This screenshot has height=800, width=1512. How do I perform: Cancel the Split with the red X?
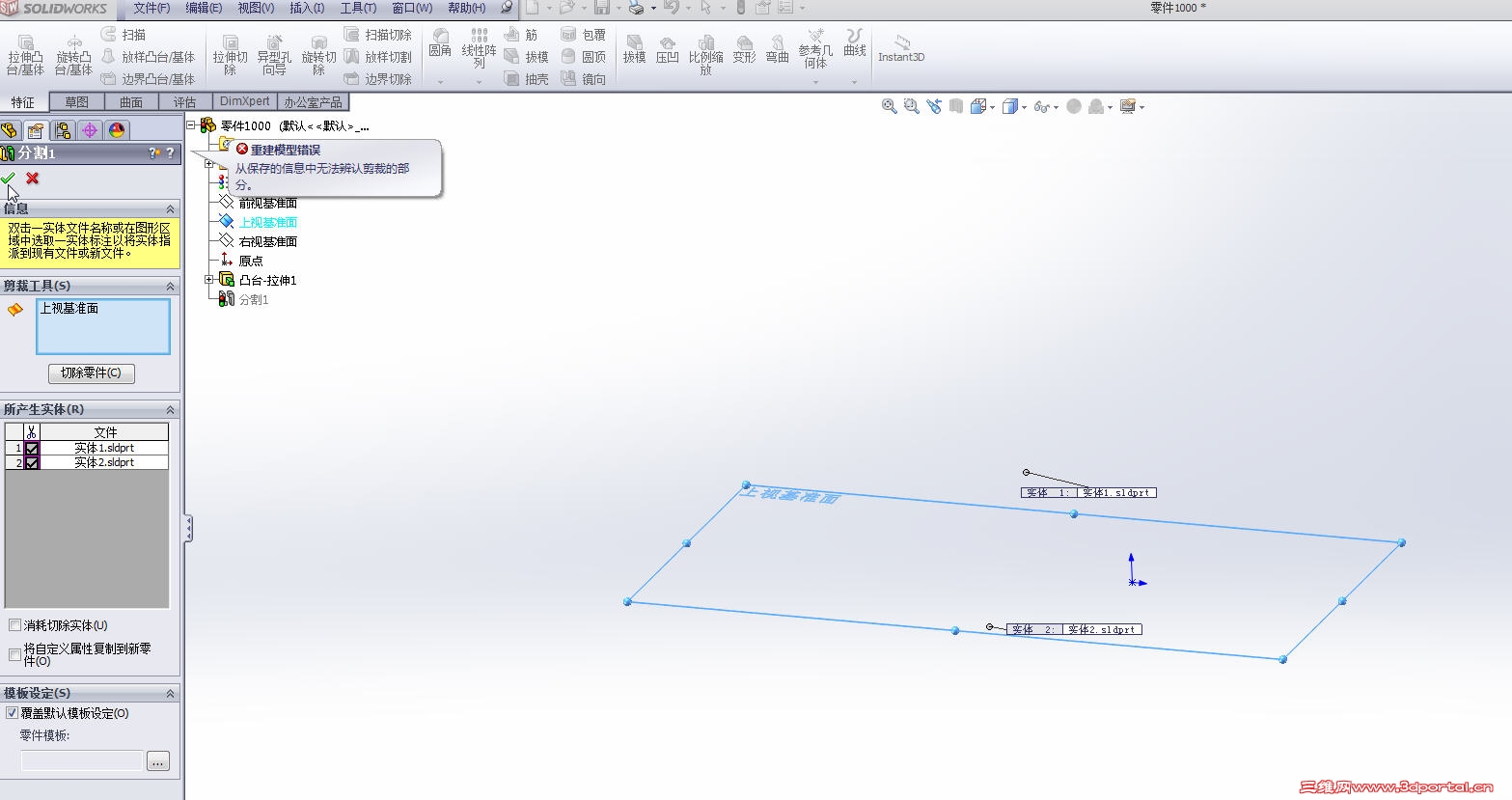tap(33, 178)
